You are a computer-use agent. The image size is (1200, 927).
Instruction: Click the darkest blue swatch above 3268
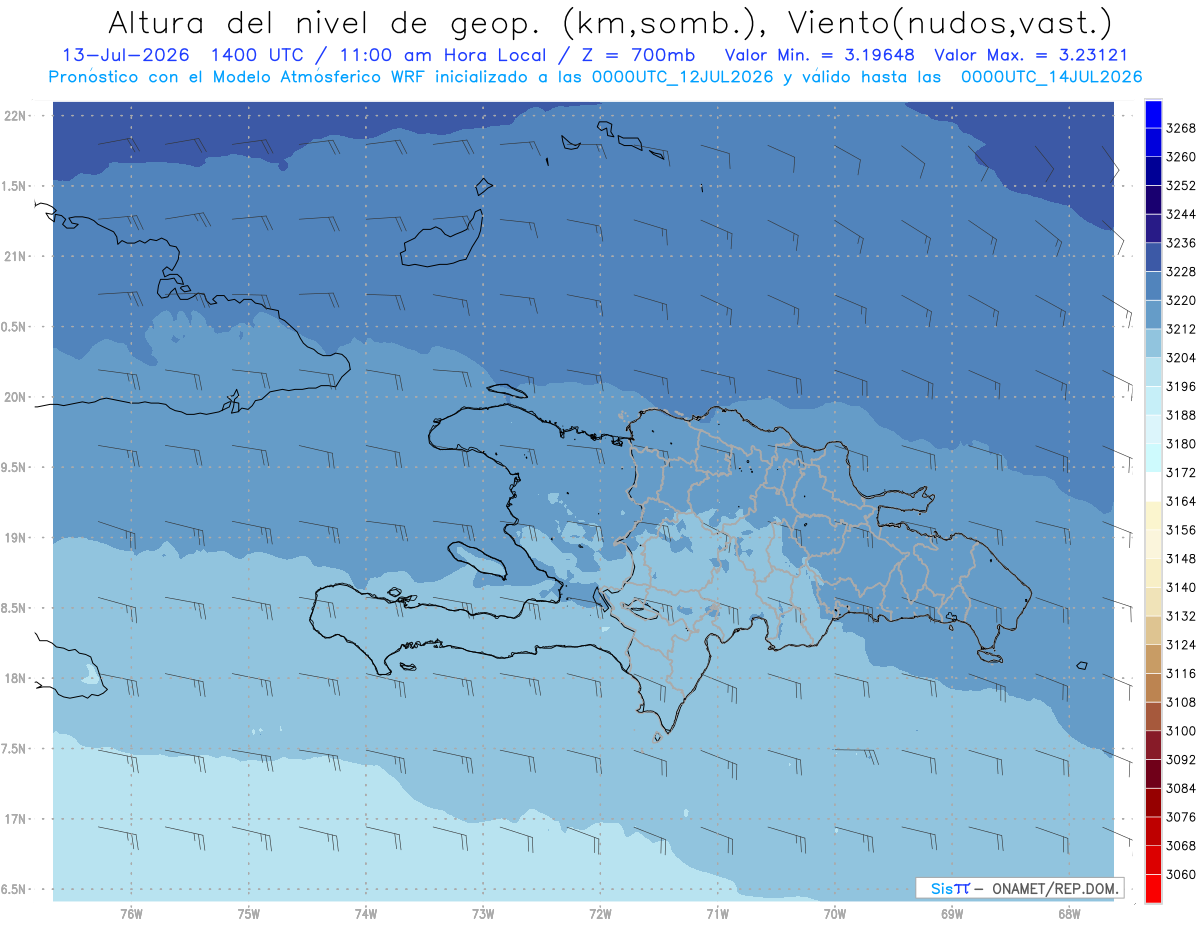(x=1153, y=114)
